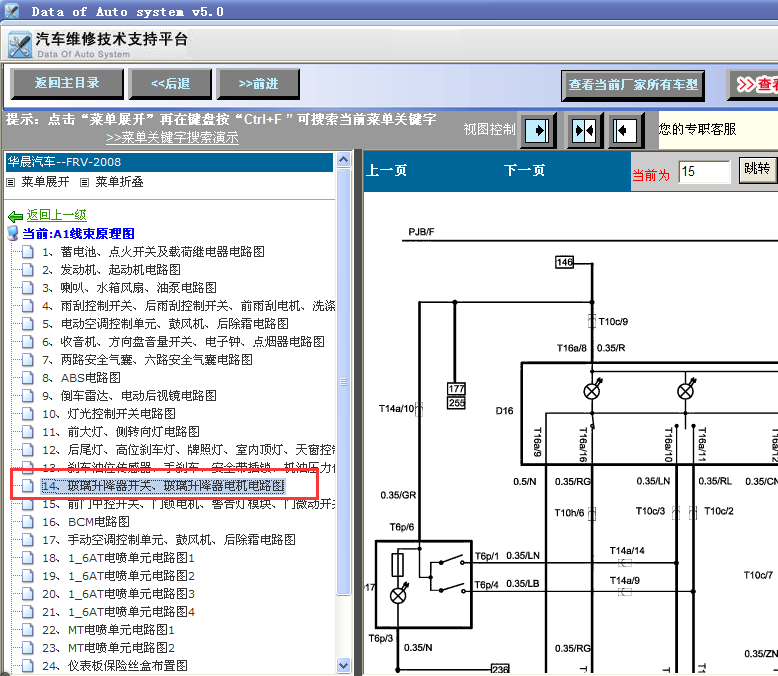Click the 菜单折叠 collapse icon

pos(84,183)
